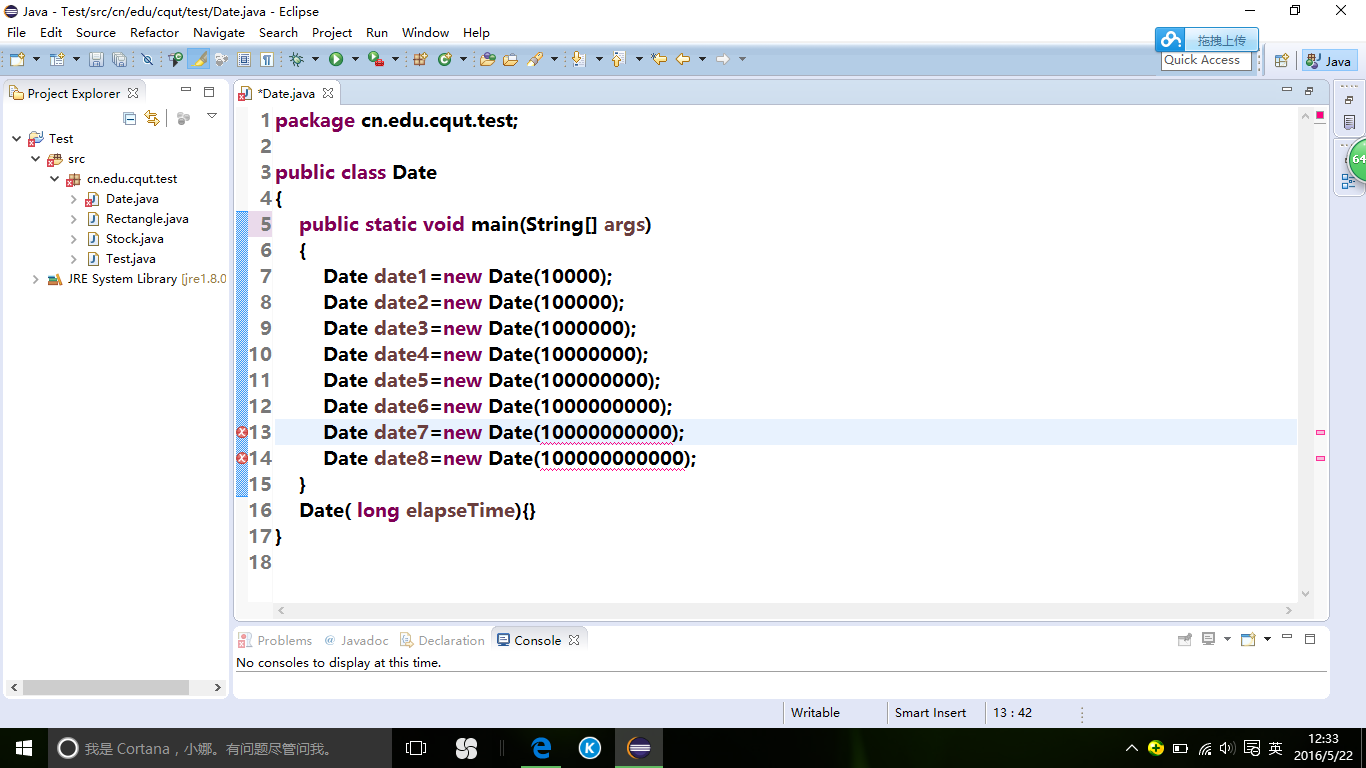Open the Navigate menu

pyautogui.click(x=219, y=32)
